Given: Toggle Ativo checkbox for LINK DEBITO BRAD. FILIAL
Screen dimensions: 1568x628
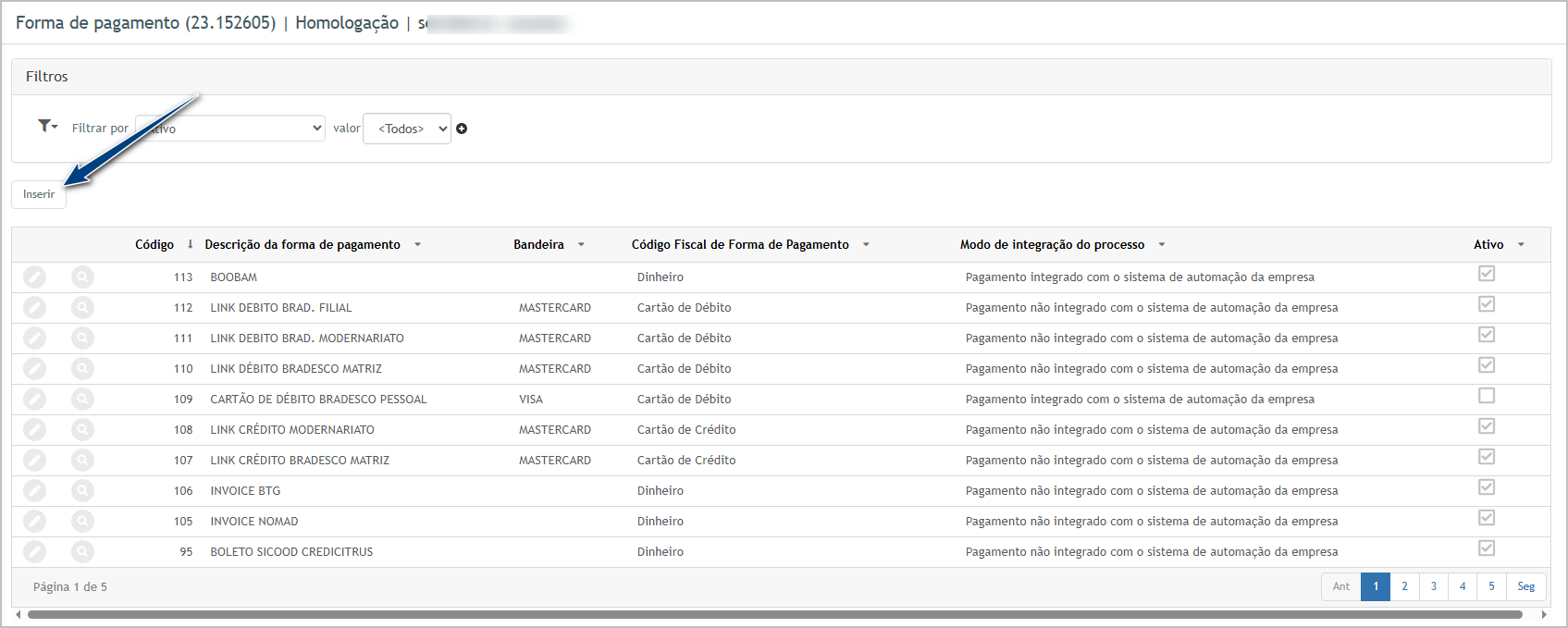Looking at the screenshot, I should point(1487,304).
